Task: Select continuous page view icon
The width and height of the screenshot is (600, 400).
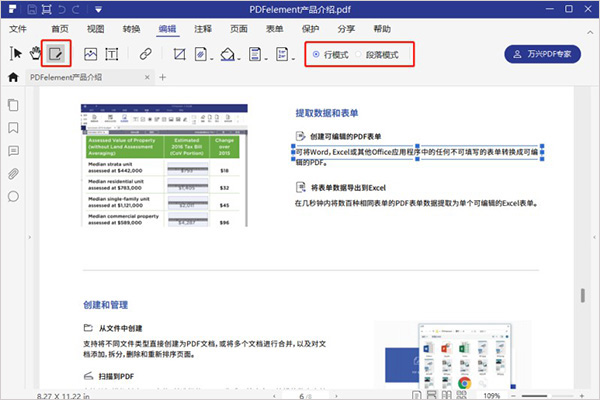Action: tap(431, 395)
